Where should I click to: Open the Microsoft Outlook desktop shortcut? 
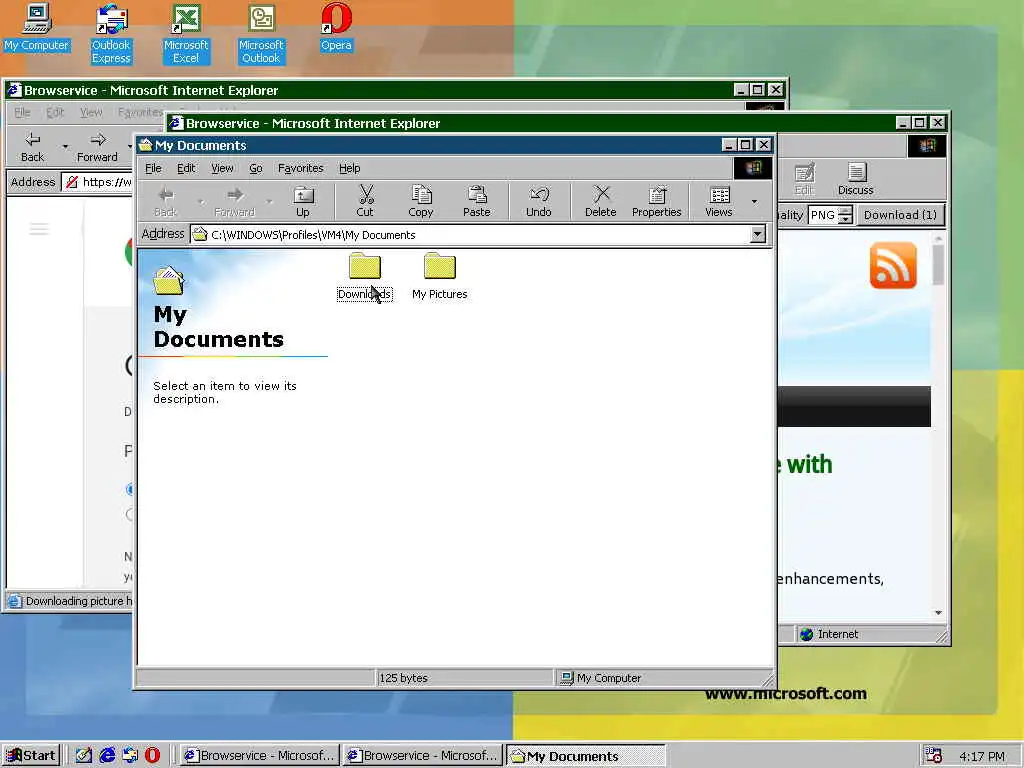[261, 33]
